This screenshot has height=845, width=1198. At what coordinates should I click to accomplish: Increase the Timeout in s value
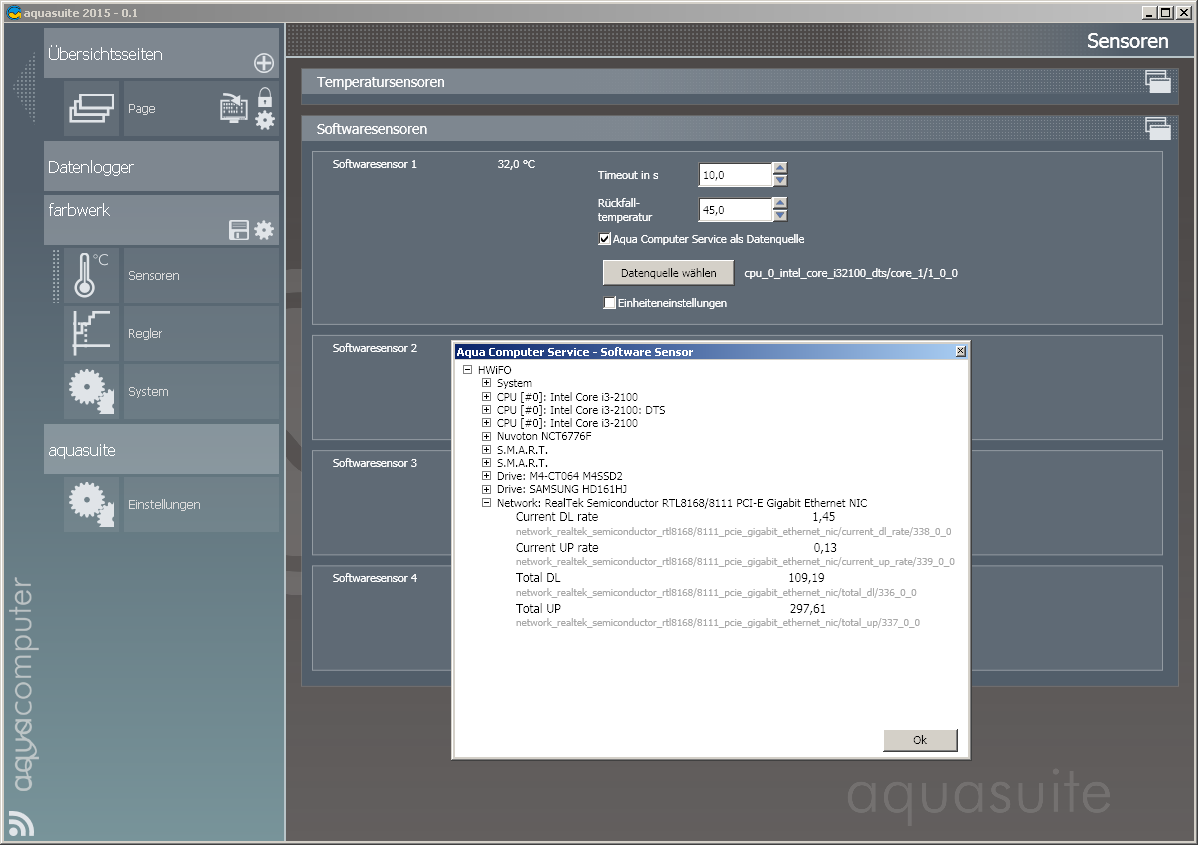click(779, 169)
